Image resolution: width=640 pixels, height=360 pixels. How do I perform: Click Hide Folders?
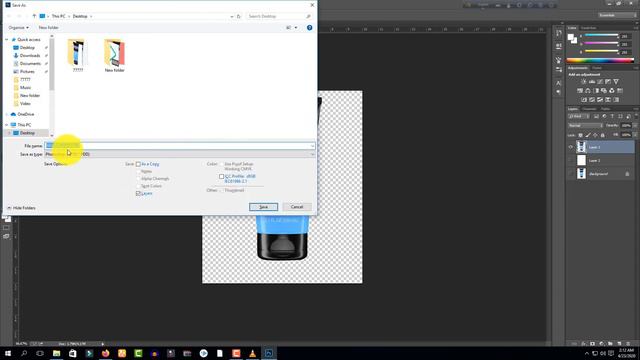(x=21, y=208)
